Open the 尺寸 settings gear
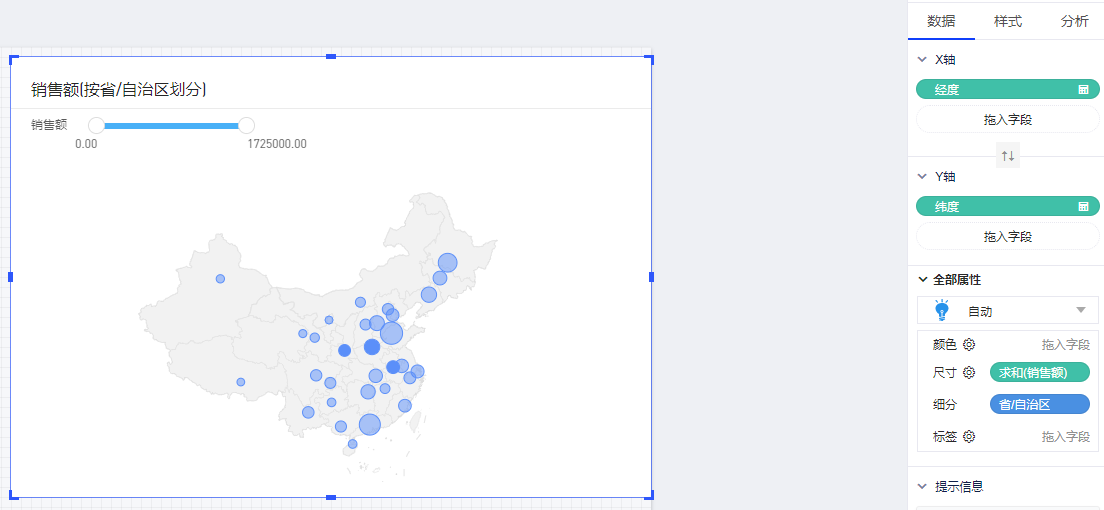This screenshot has width=1104, height=510. [968, 373]
